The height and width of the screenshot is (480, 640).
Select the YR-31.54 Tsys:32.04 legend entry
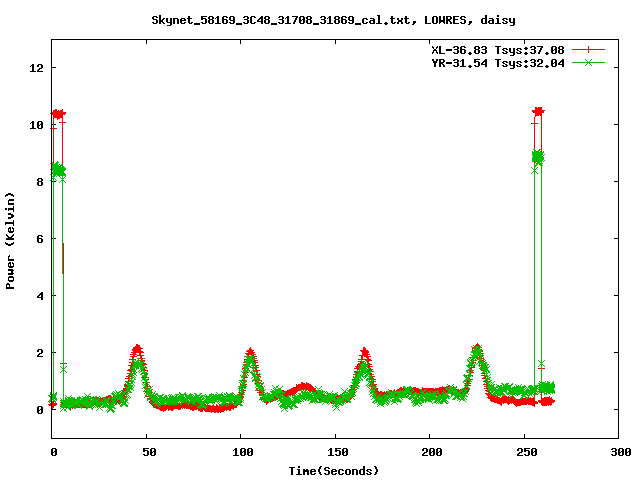click(498, 63)
